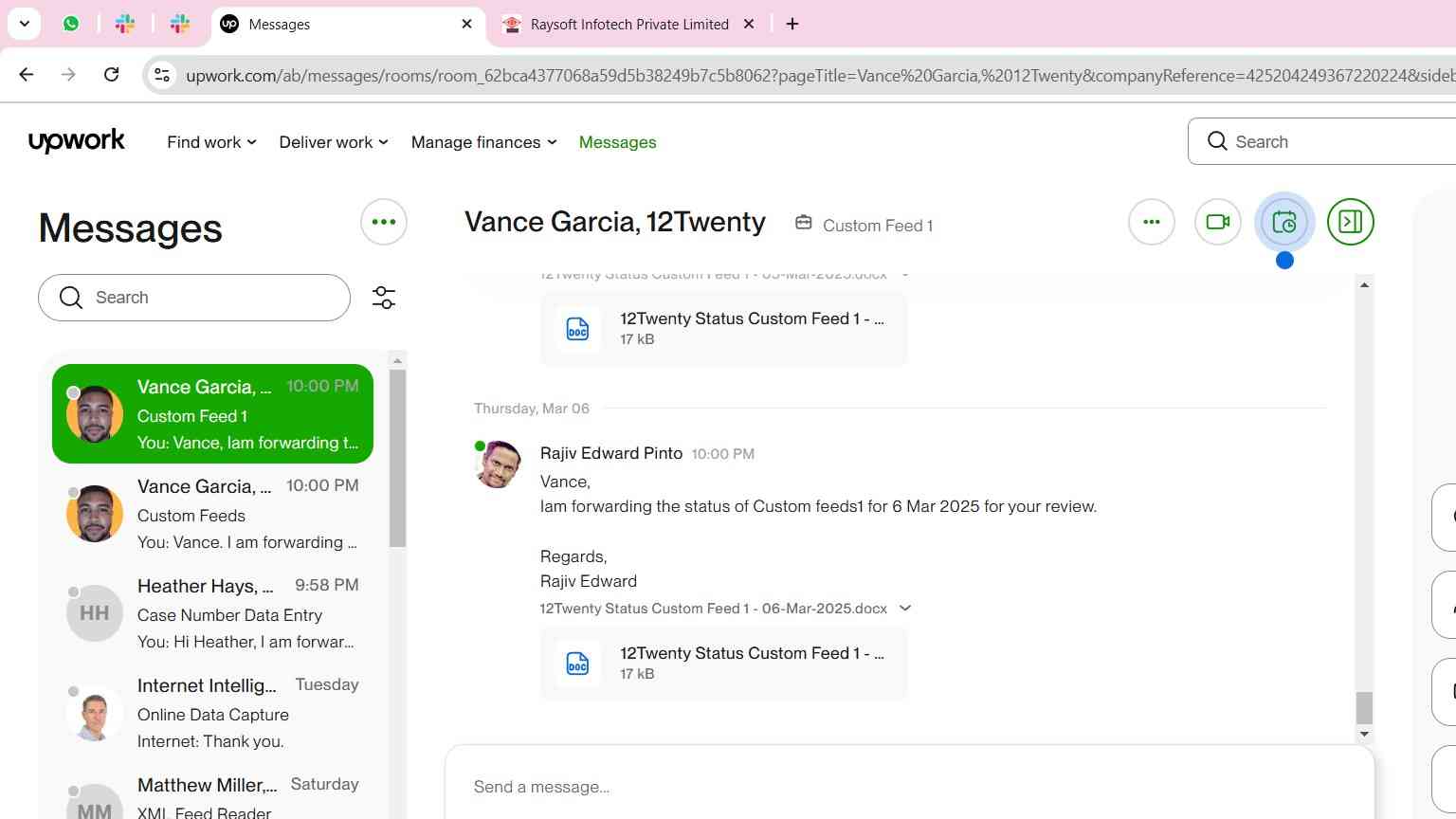Open conversation more options button

(1152, 222)
